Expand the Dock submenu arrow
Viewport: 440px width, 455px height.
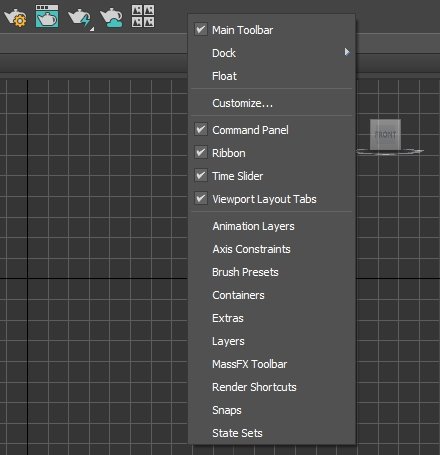point(347,52)
